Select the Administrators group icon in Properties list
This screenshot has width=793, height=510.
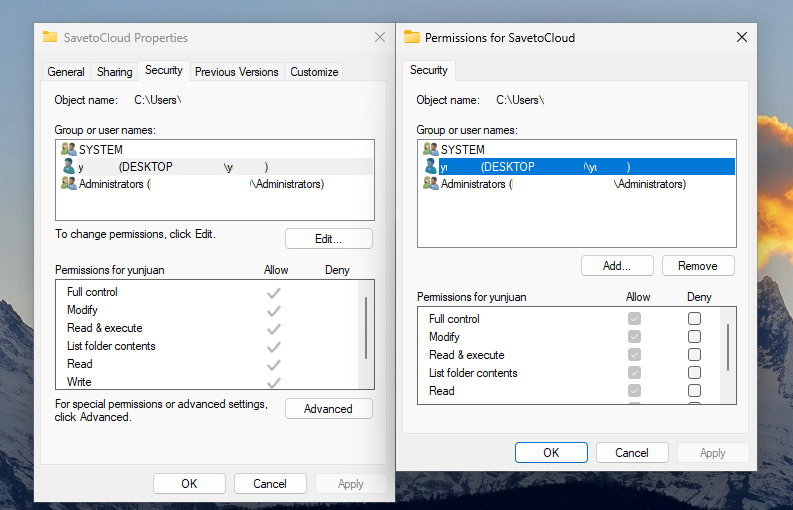click(68, 184)
